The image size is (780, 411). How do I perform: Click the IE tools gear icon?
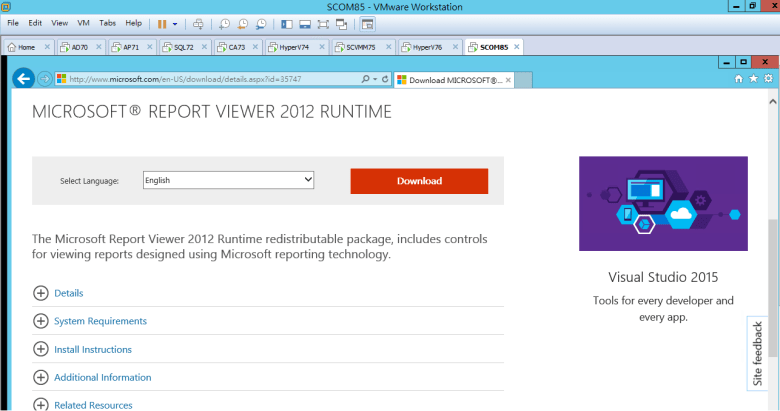[x=766, y=78]
